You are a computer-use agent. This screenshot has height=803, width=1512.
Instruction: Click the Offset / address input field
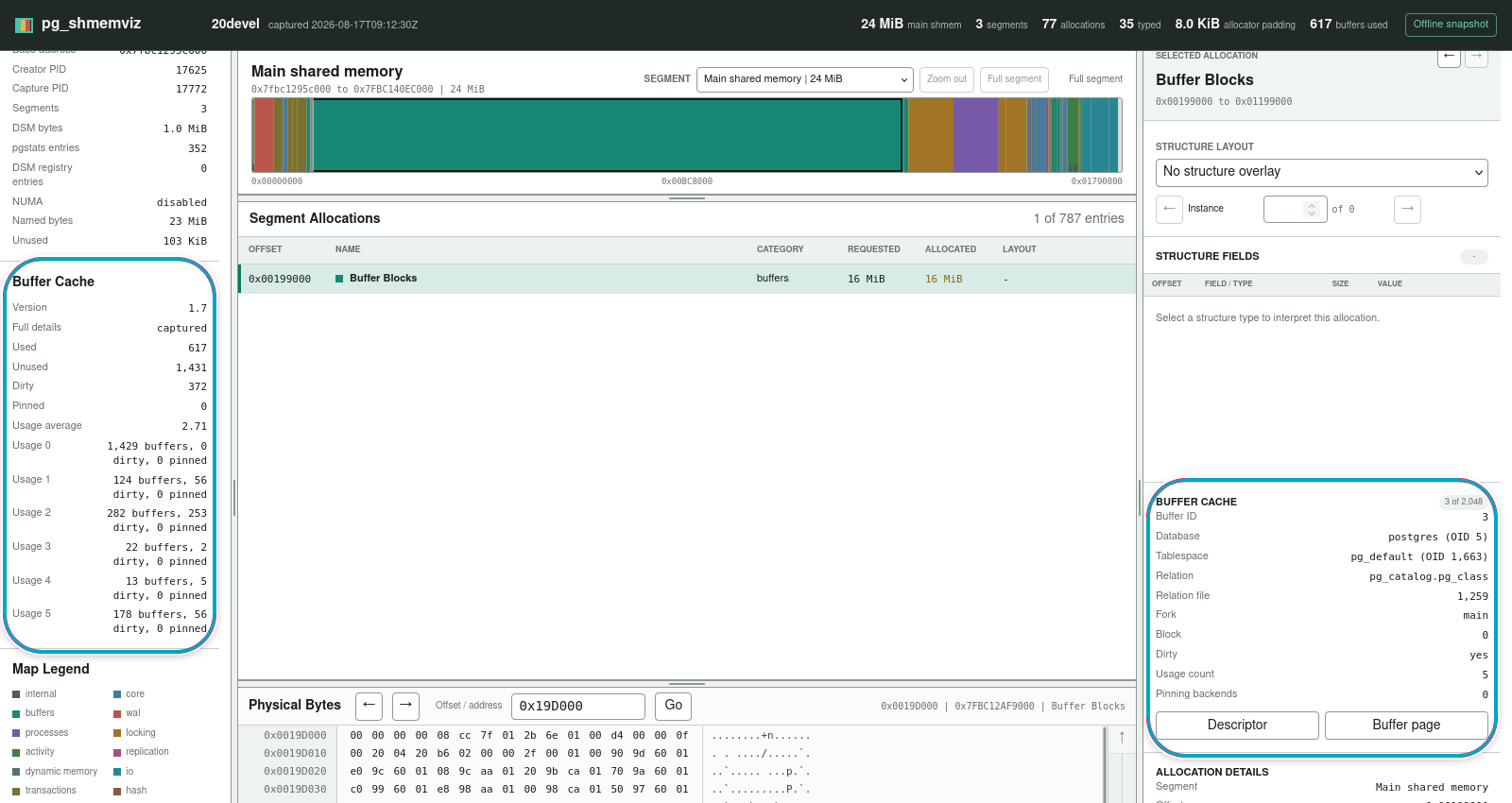click(x=578, y=706)
